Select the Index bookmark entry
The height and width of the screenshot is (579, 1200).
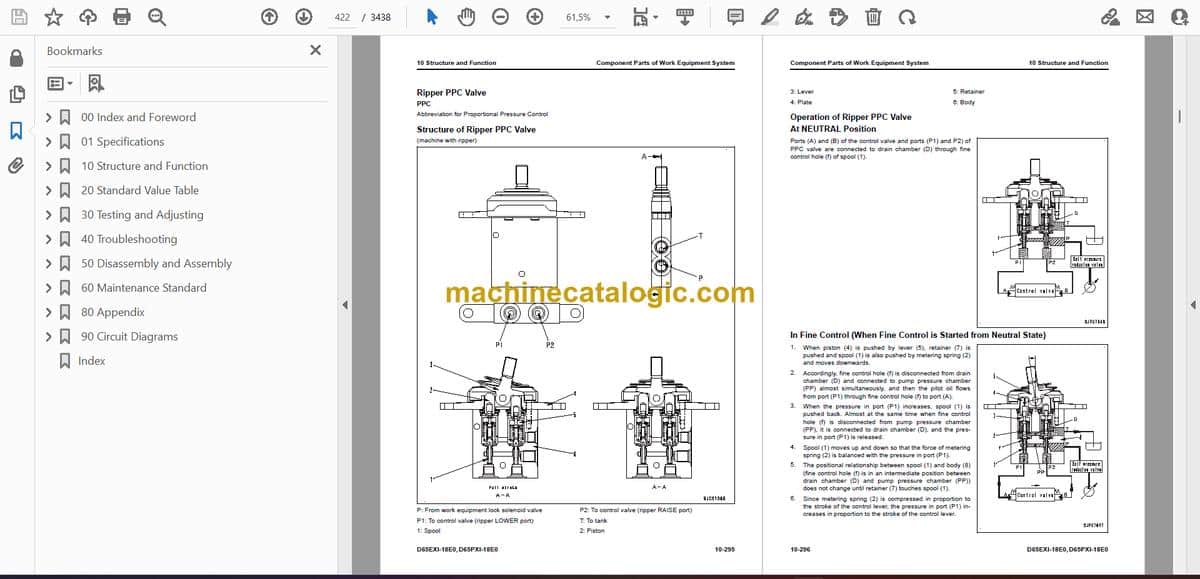pos(91,361)
